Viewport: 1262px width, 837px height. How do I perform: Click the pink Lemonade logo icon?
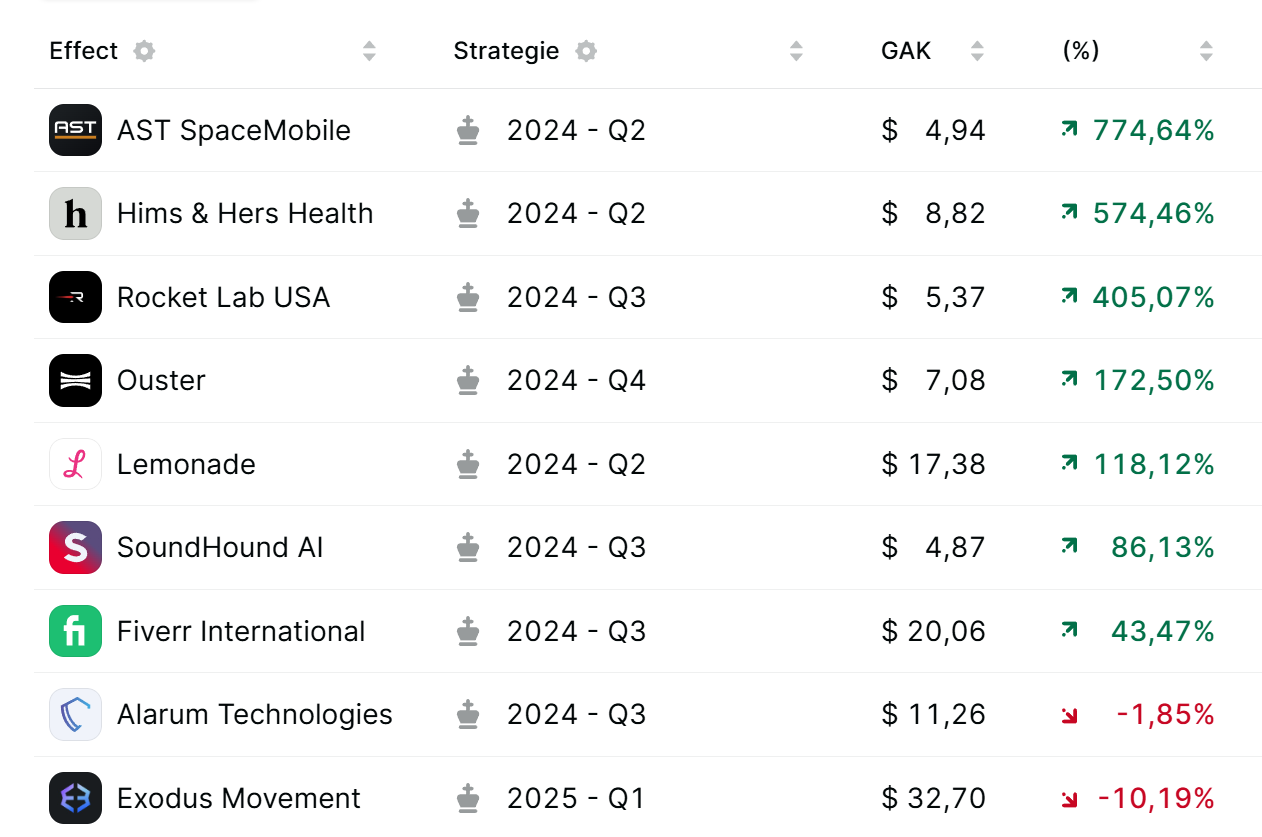[x=75, y=464]
